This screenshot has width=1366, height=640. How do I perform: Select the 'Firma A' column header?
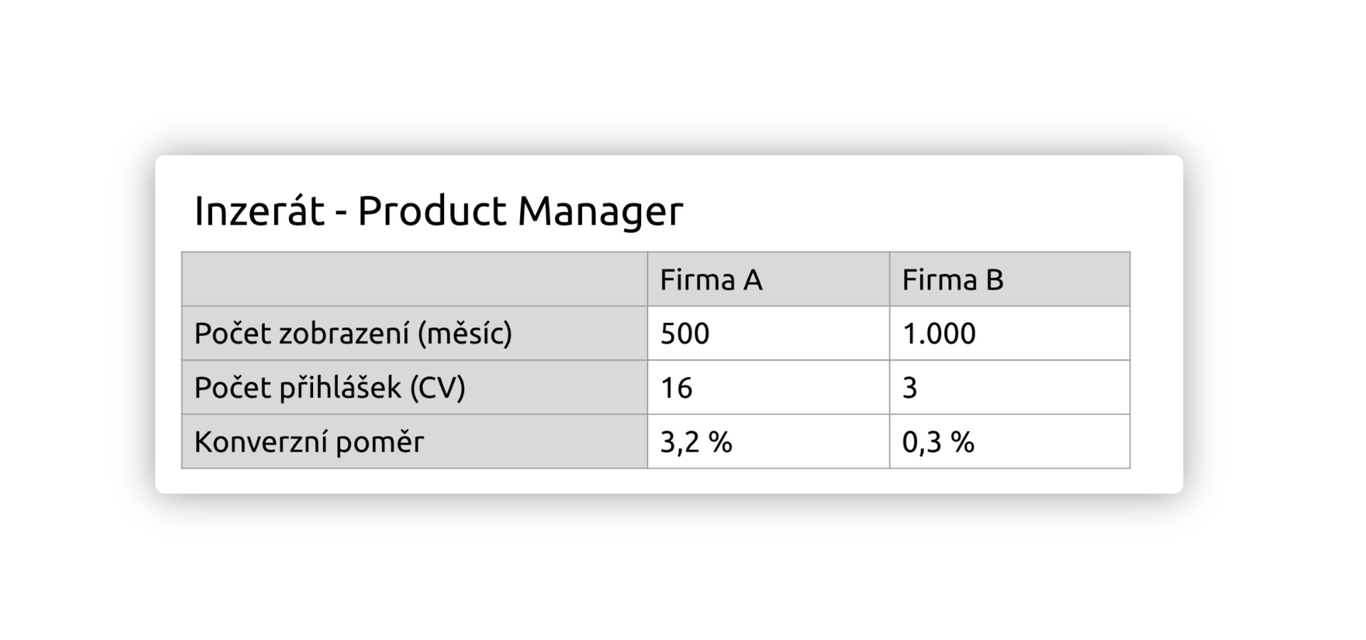coord(768,279)
